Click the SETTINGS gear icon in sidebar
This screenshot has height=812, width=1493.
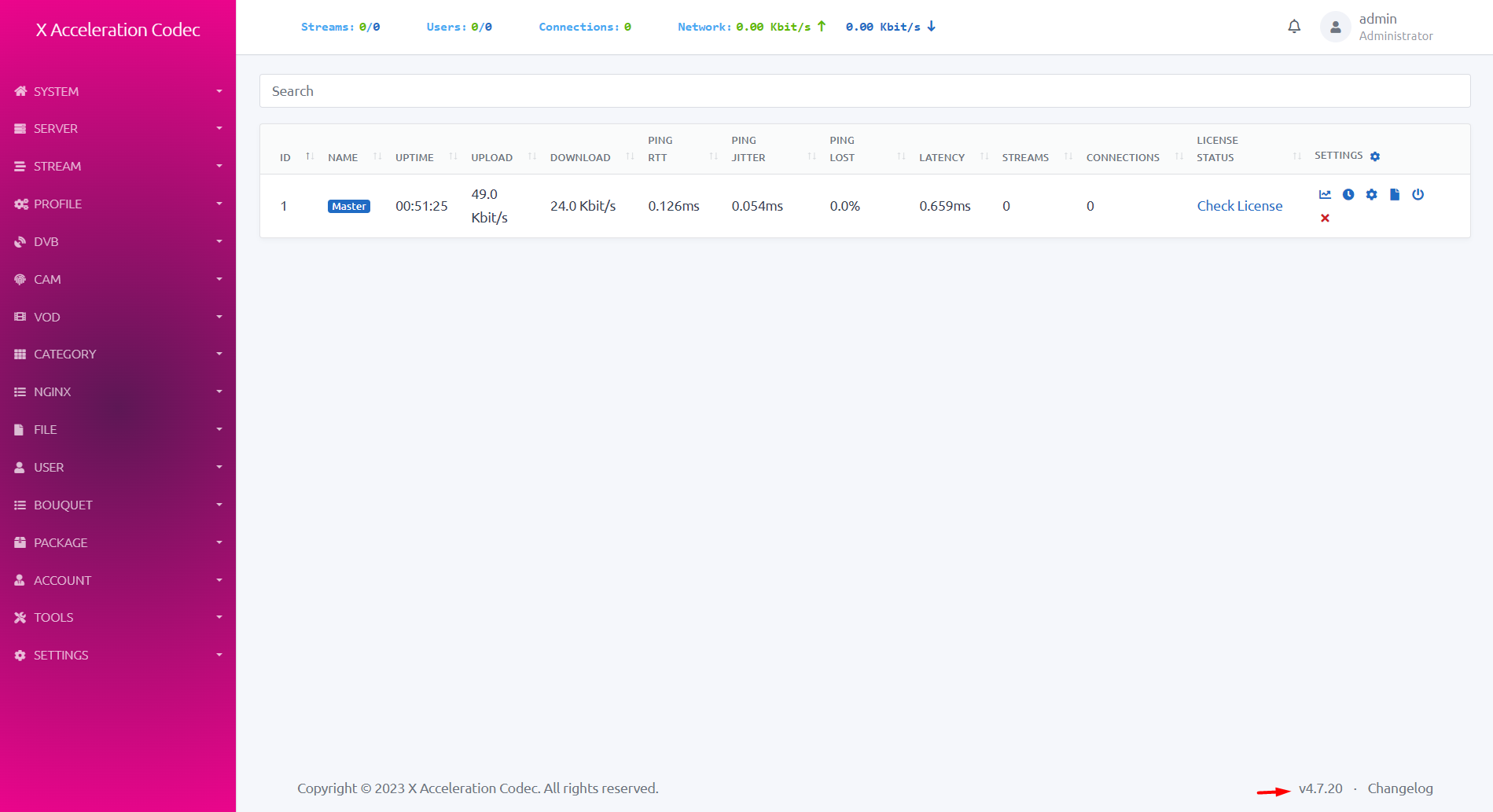coord(20,656)
